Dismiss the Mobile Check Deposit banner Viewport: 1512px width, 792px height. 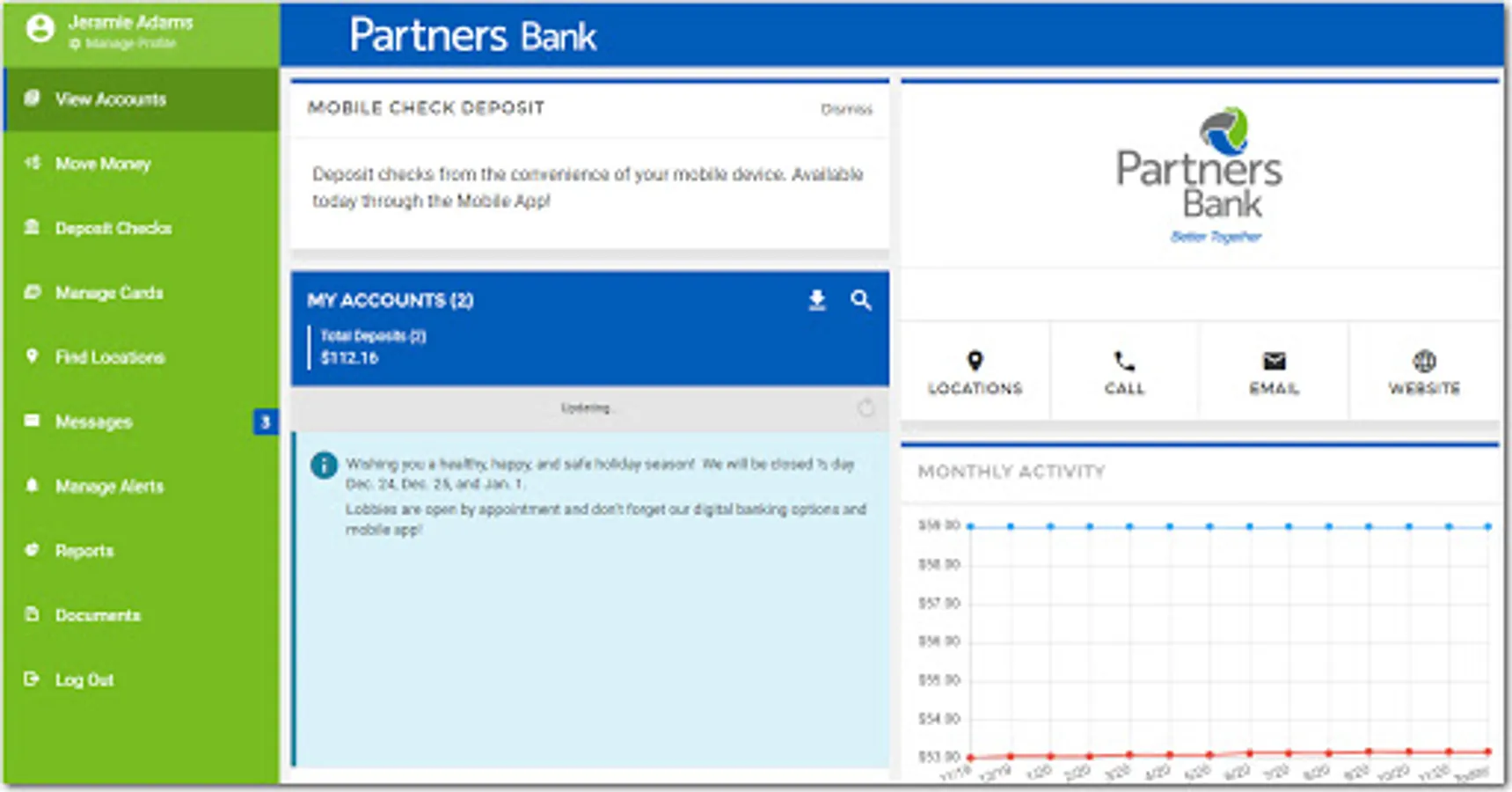(847, 110)
